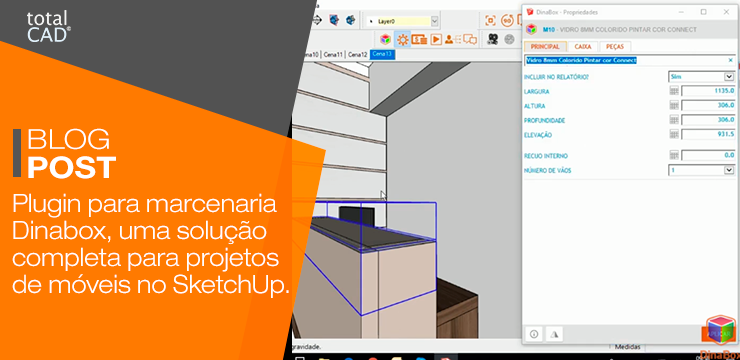Open the chat bubbles icon

(x=470, y=40)
